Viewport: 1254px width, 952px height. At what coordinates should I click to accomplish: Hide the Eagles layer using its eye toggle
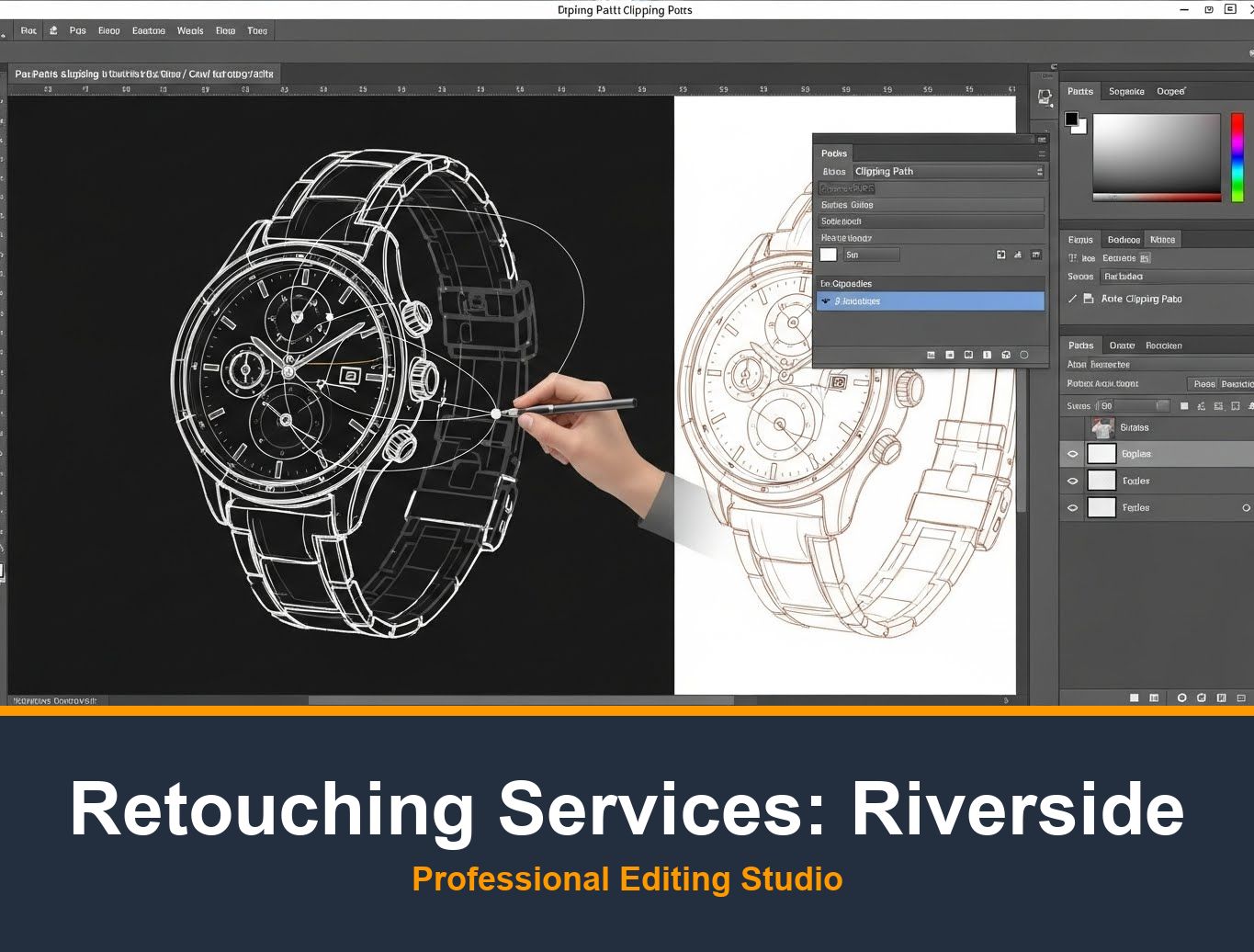(1072, 453)
